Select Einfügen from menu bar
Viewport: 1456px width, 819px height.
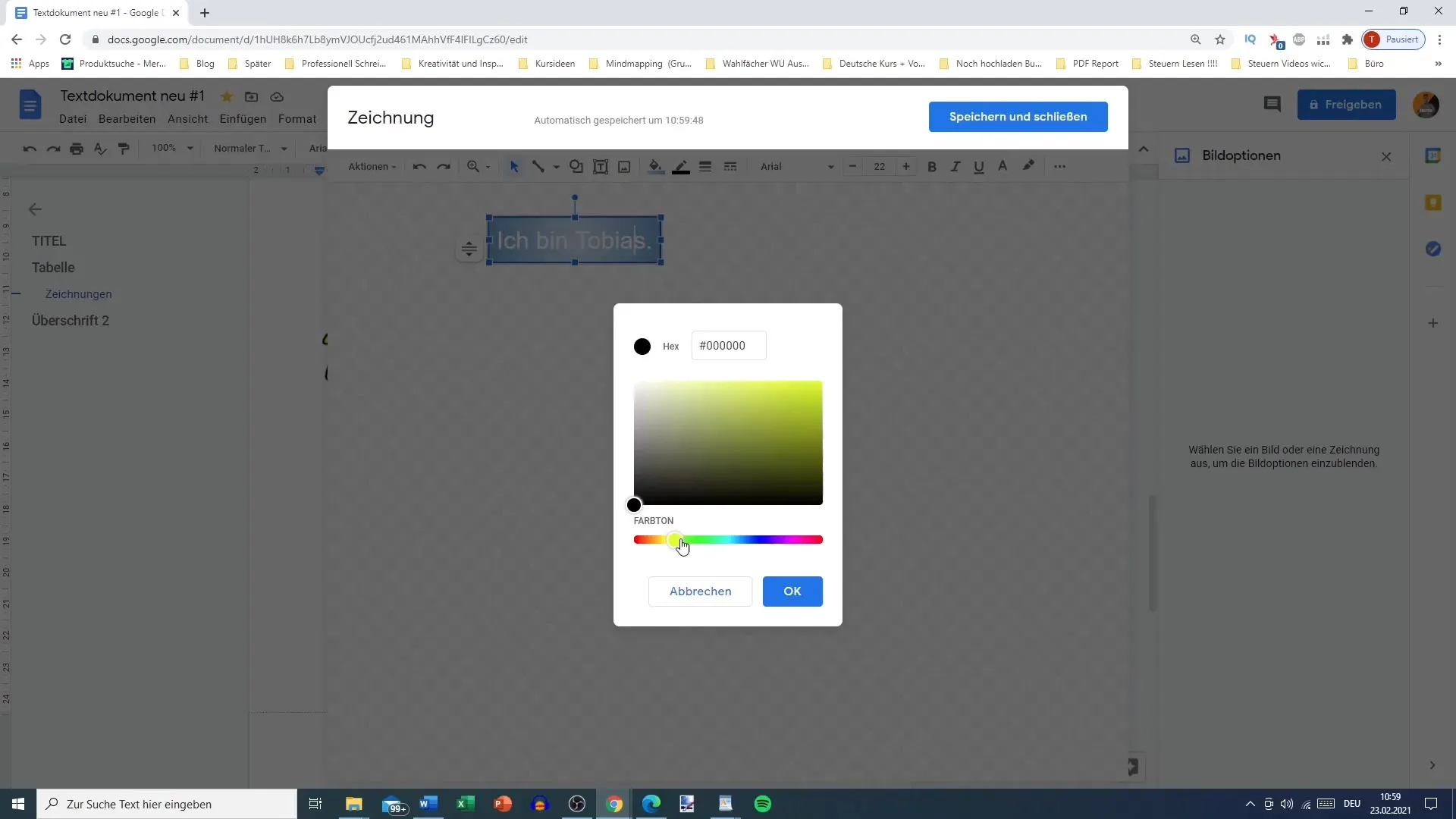tap(242, 118)
